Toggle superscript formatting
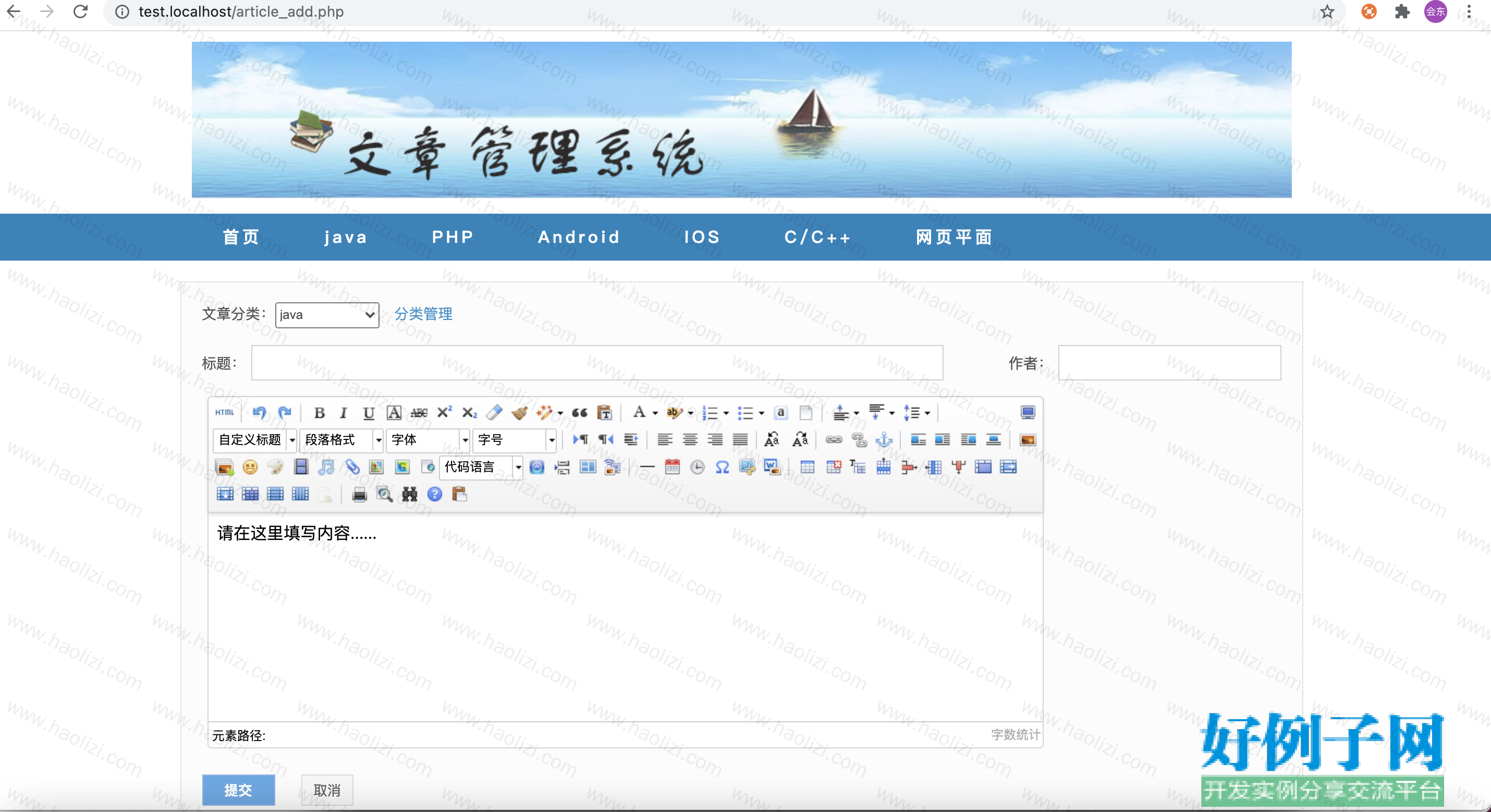 pos(445,413)
